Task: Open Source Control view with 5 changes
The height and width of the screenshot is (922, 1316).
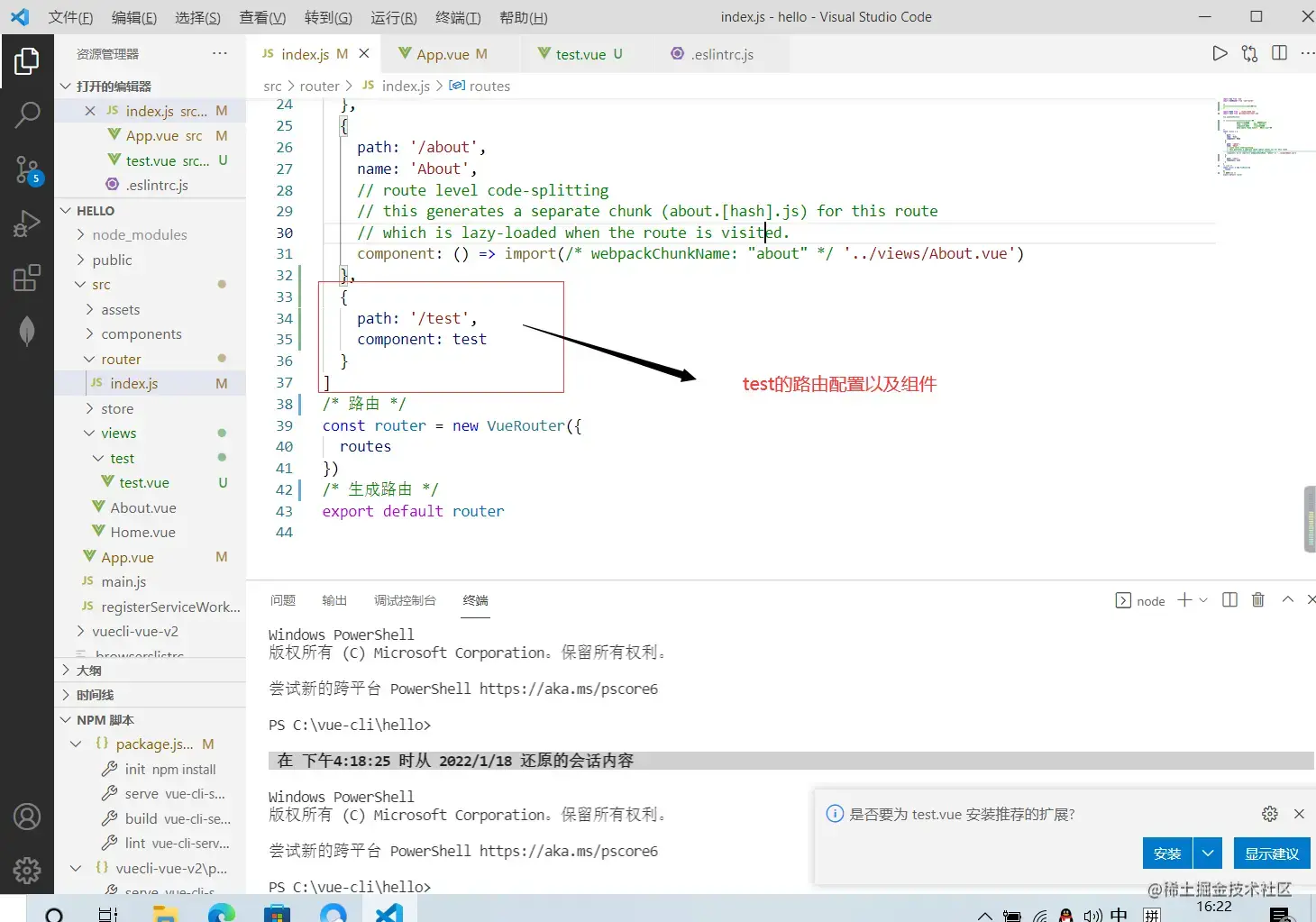Action: 27,169
